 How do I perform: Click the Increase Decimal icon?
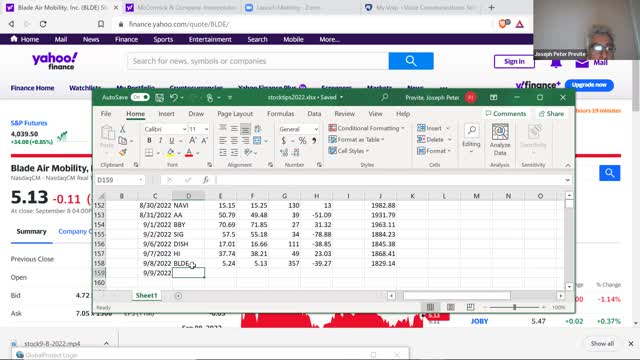(284, 153)
